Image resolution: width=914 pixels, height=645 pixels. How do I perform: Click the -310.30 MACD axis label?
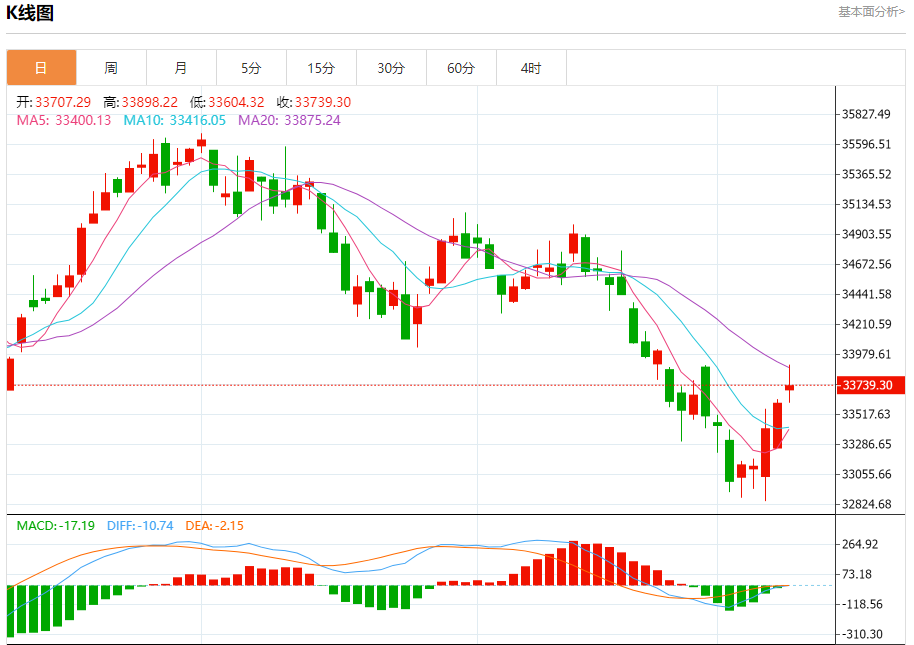coord(863,635)
